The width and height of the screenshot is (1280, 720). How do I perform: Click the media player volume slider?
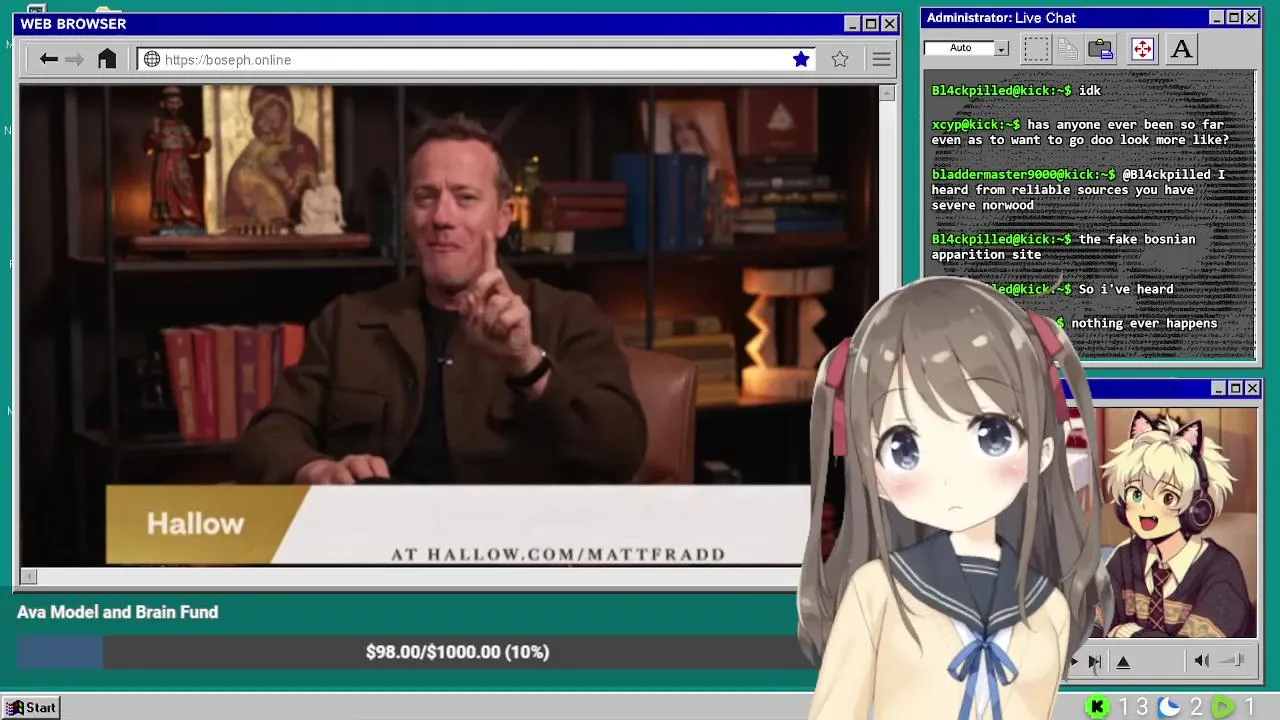(1232, 660)
